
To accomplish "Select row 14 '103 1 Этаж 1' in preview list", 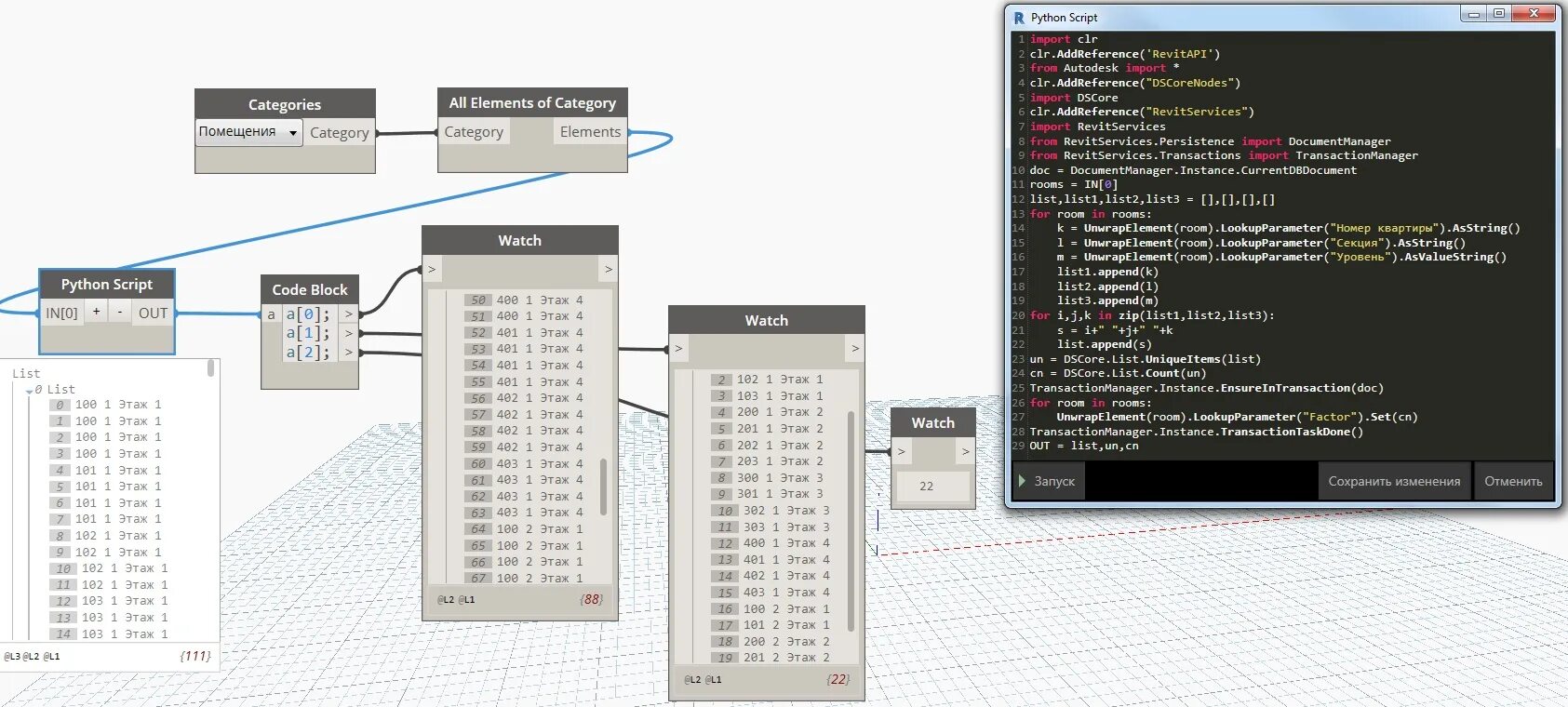I will point(110,634).
